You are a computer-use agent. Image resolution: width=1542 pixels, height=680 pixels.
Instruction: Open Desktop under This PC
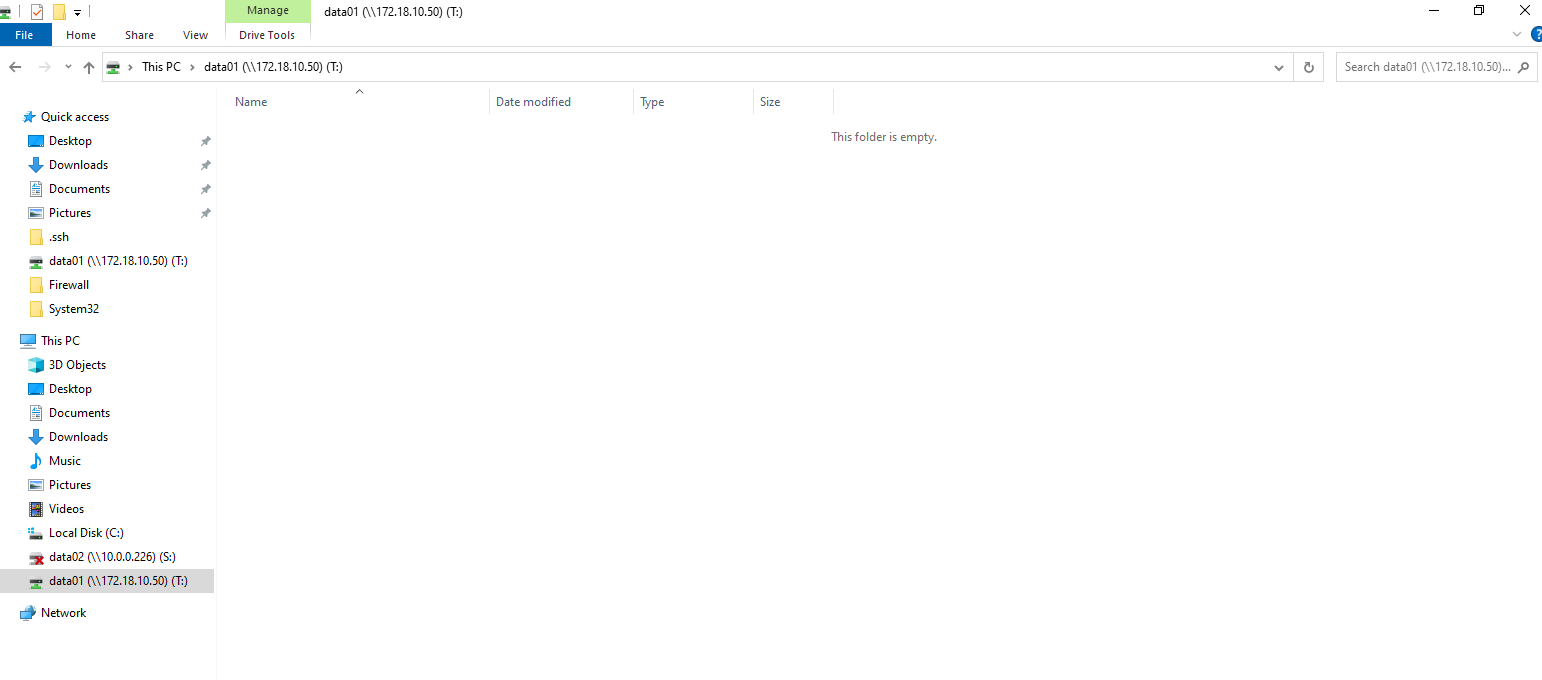(70, 389)
